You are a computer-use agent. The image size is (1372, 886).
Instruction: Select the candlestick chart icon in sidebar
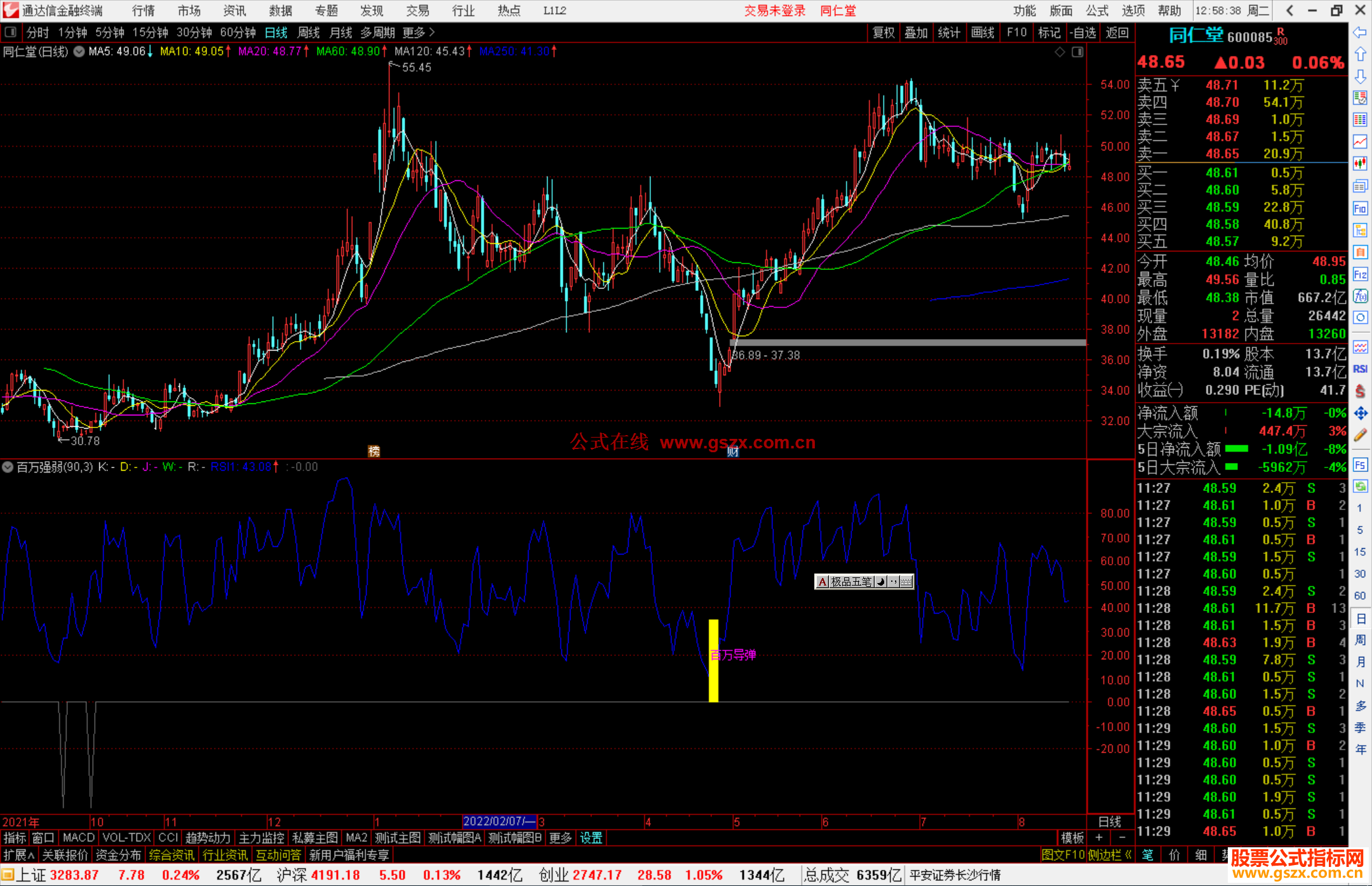(1360, 164)
